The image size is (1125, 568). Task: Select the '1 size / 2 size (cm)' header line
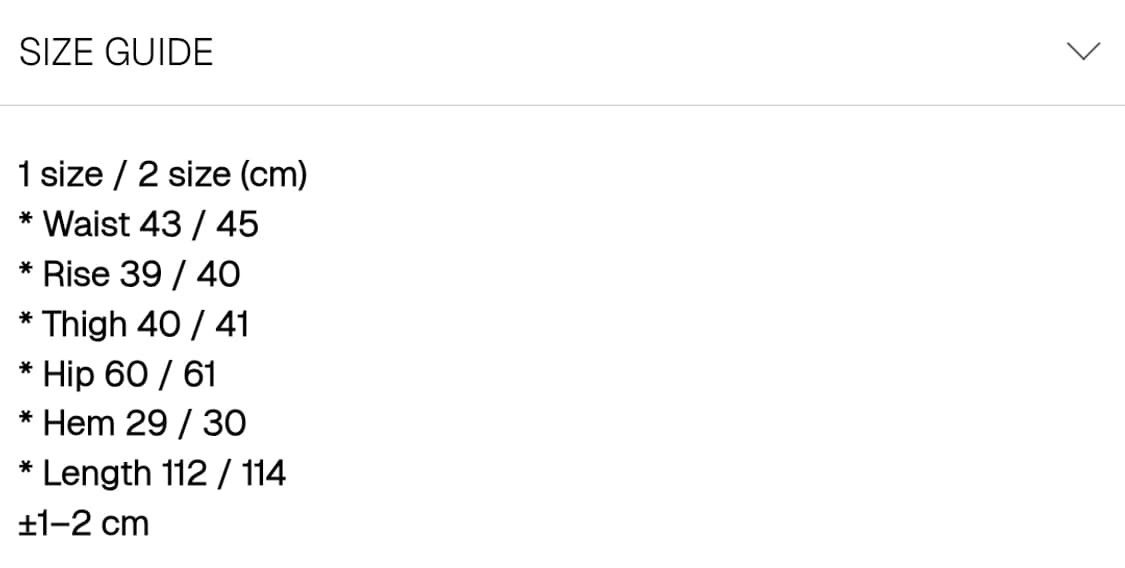tap(163, 175)
